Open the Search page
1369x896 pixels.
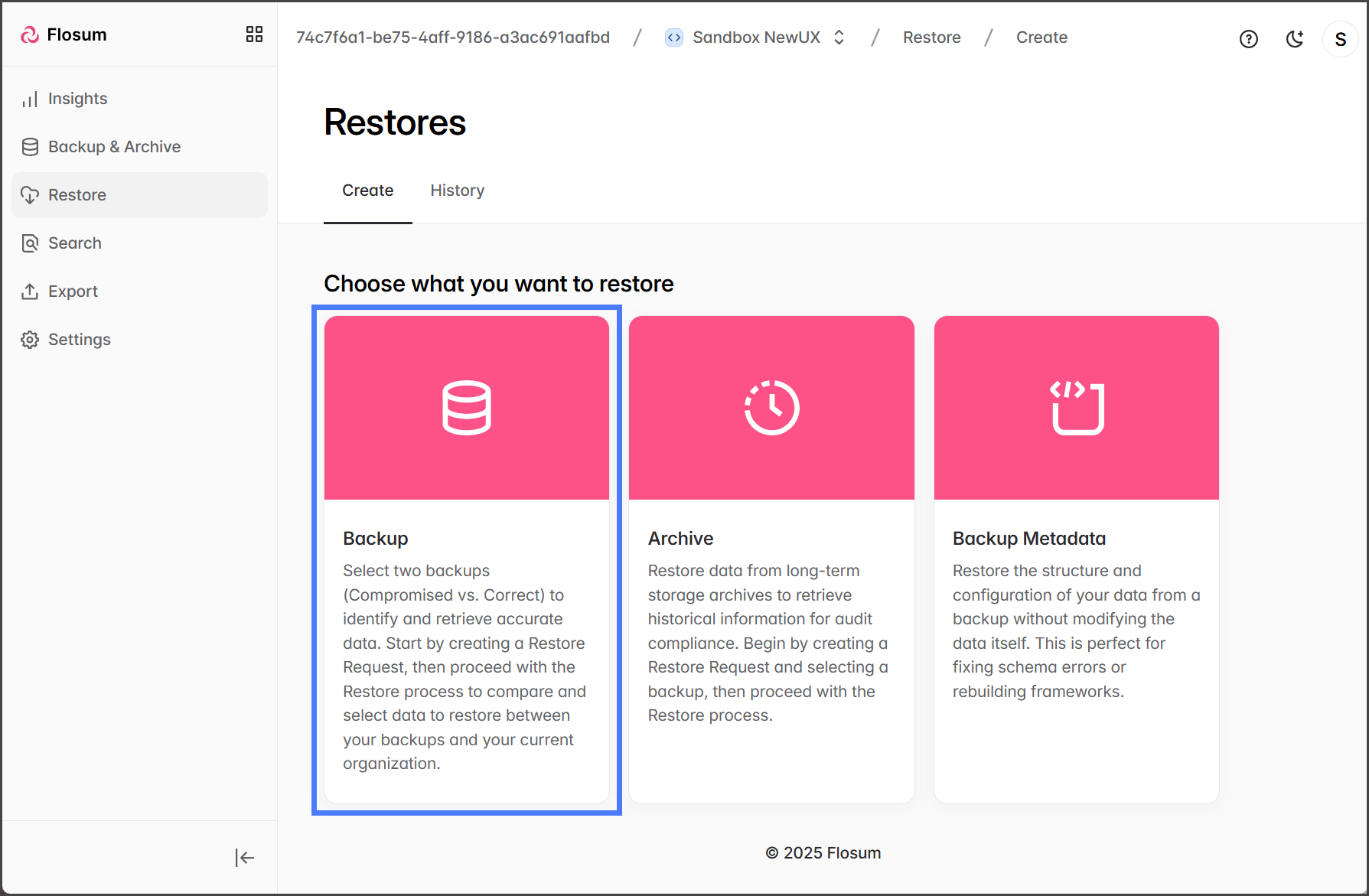click(x=74, y=243)
